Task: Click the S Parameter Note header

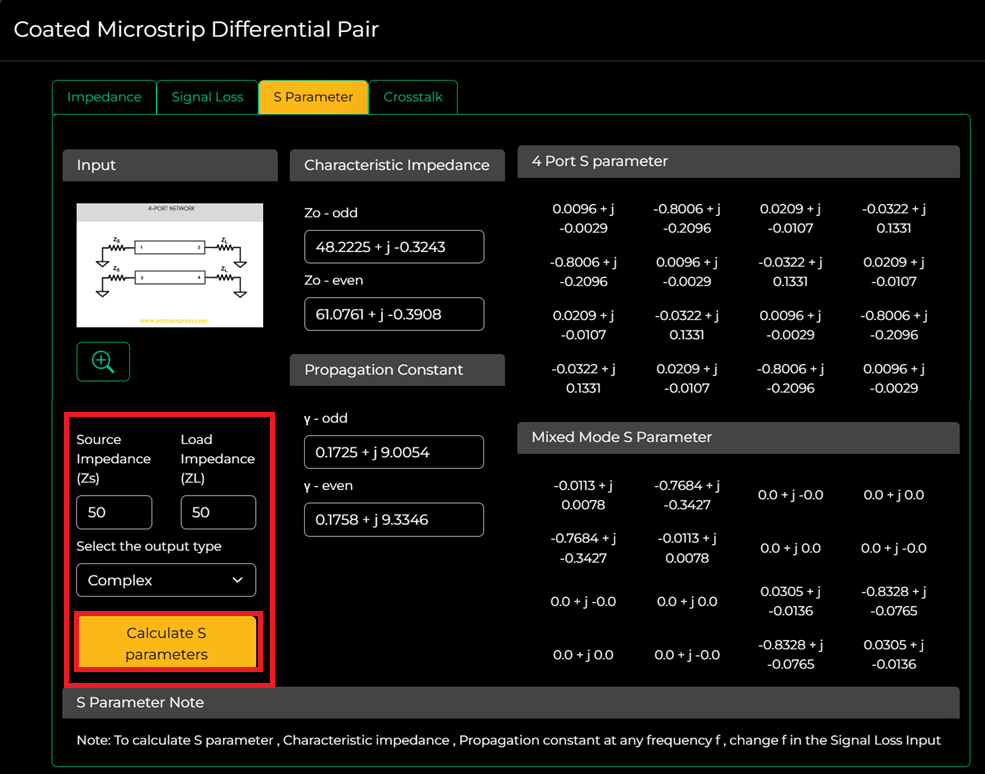Action: pos(511,702)
